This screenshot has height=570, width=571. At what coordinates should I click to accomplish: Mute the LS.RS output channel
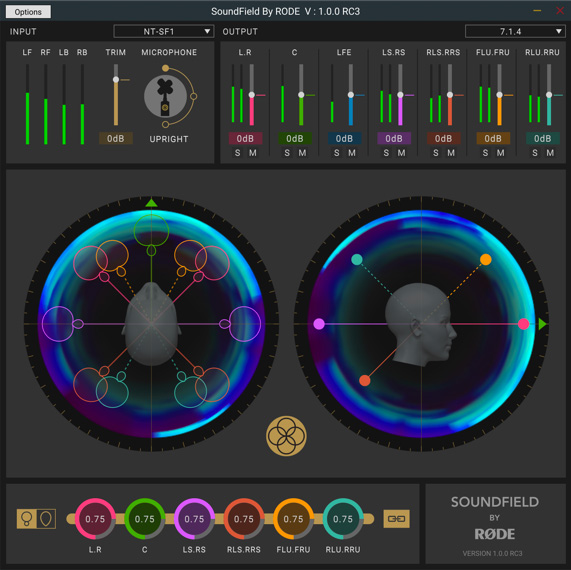pyautogui.click(x=401, y=153)
